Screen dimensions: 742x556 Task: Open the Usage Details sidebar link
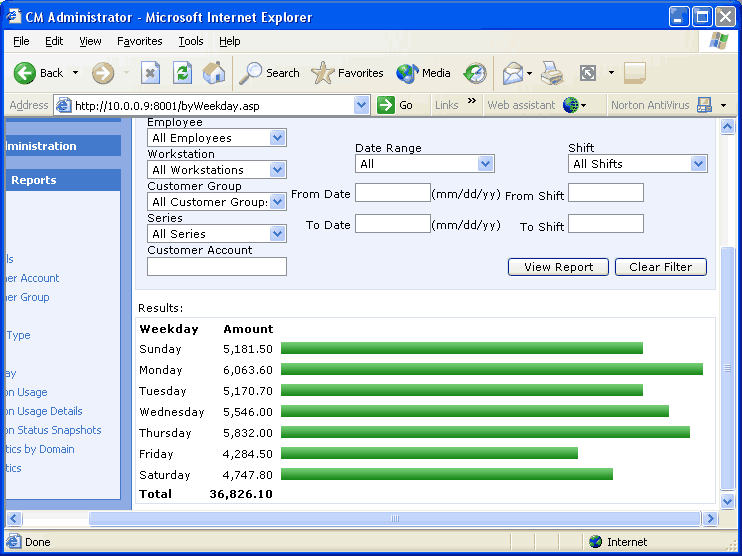tap(44, 411)
